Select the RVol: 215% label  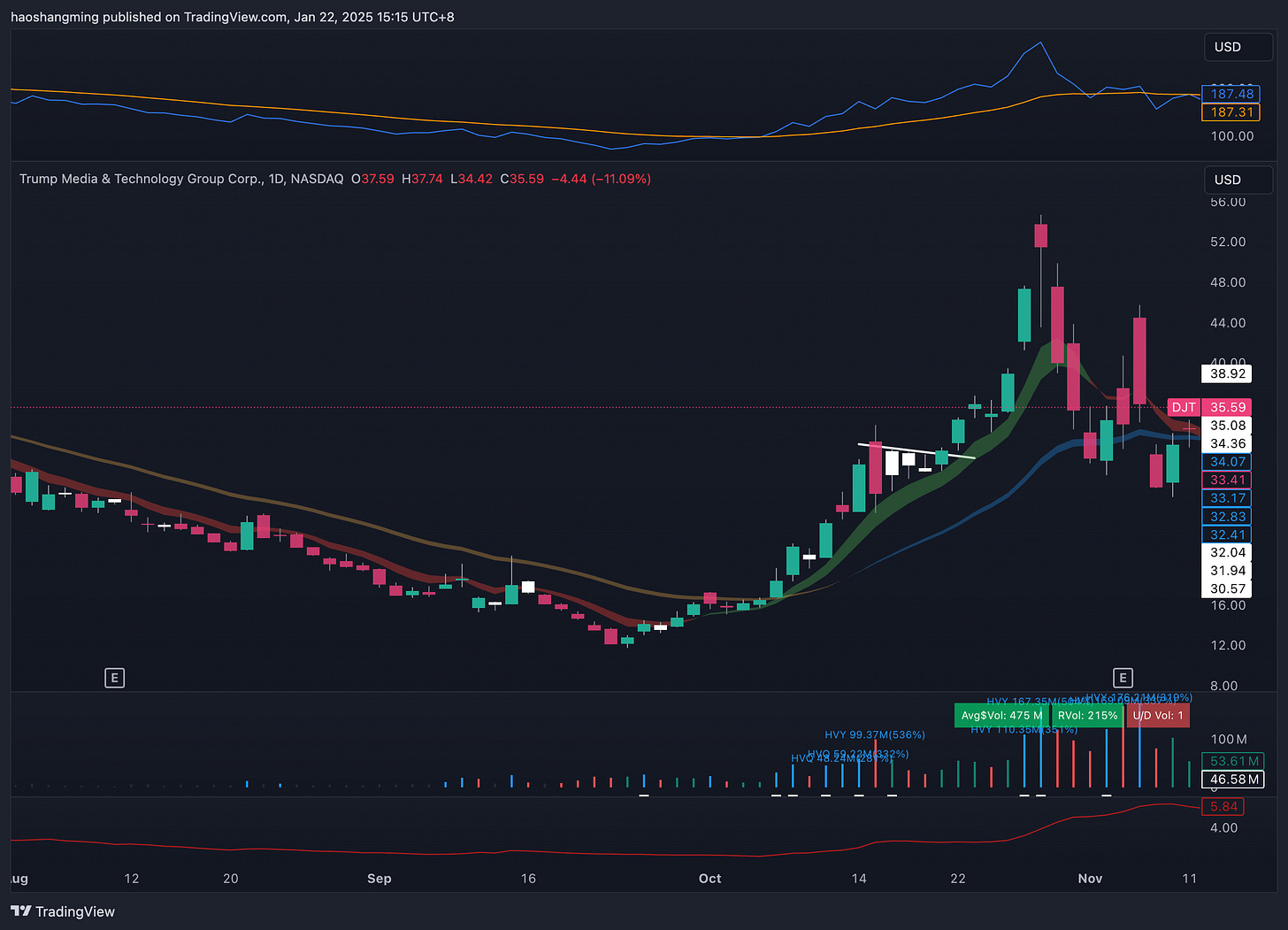click(x=1087, y=715)
